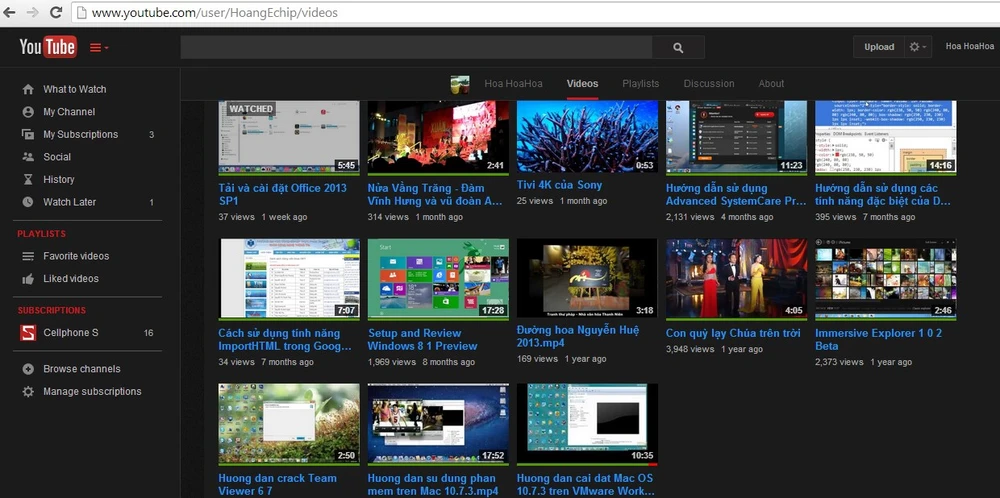Click the URL address bar

536,12
